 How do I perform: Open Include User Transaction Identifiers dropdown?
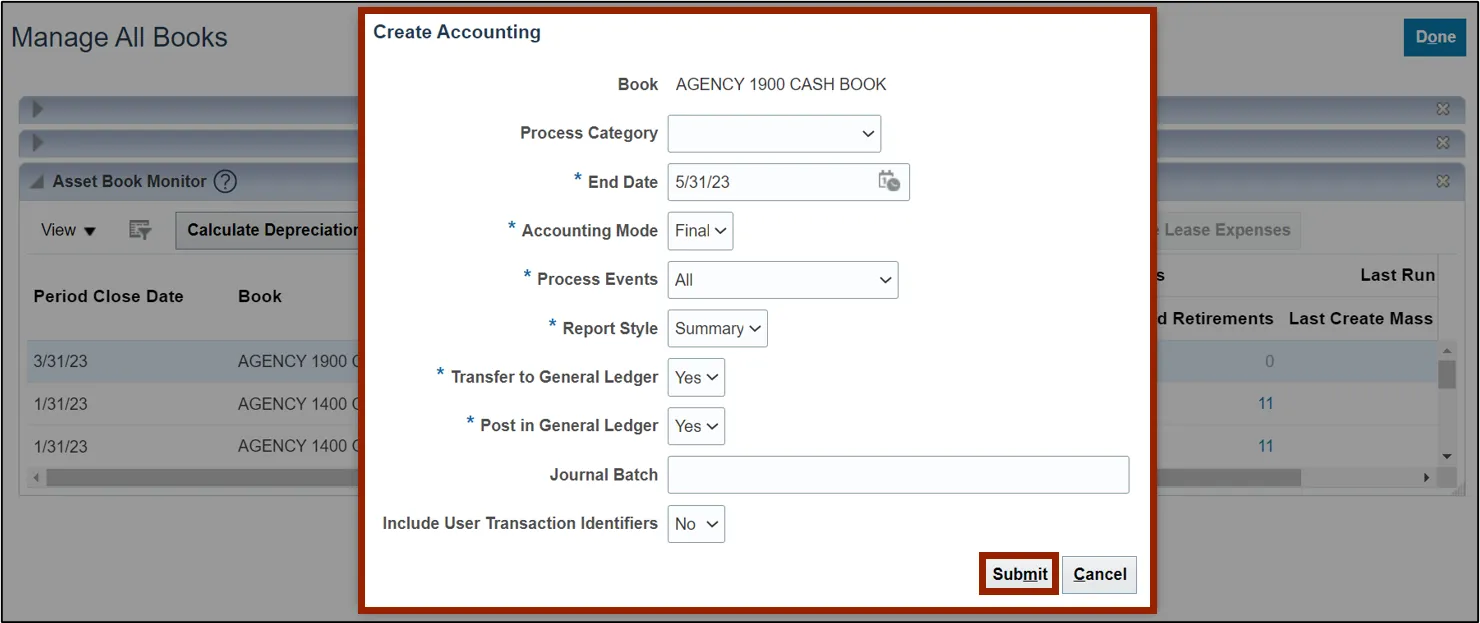click(x=696, y=524)
